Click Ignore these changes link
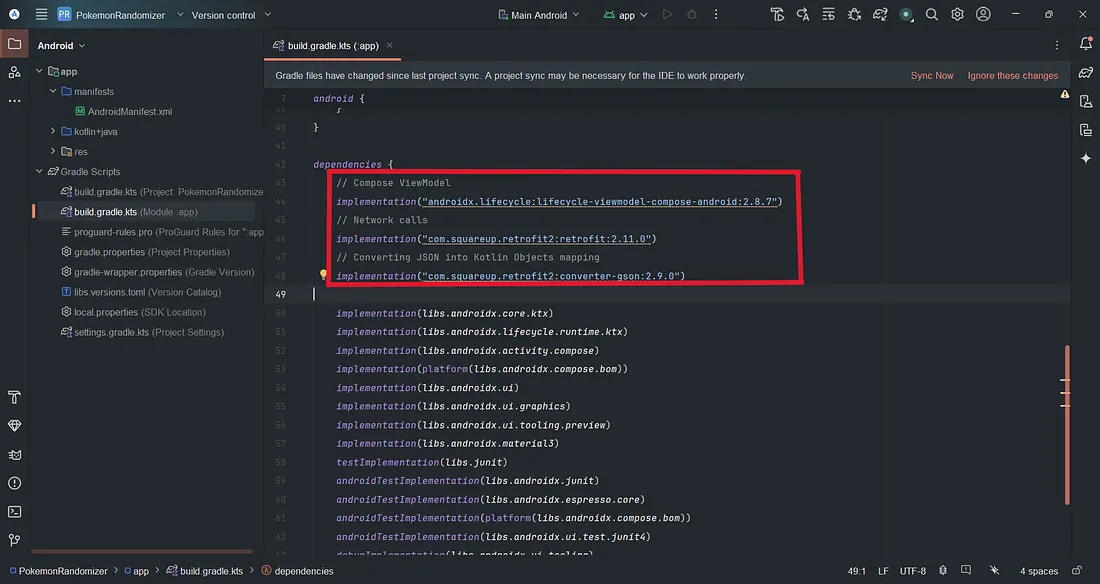The width and height of the screenshot is (1100, 584). tap(1013, 74)
